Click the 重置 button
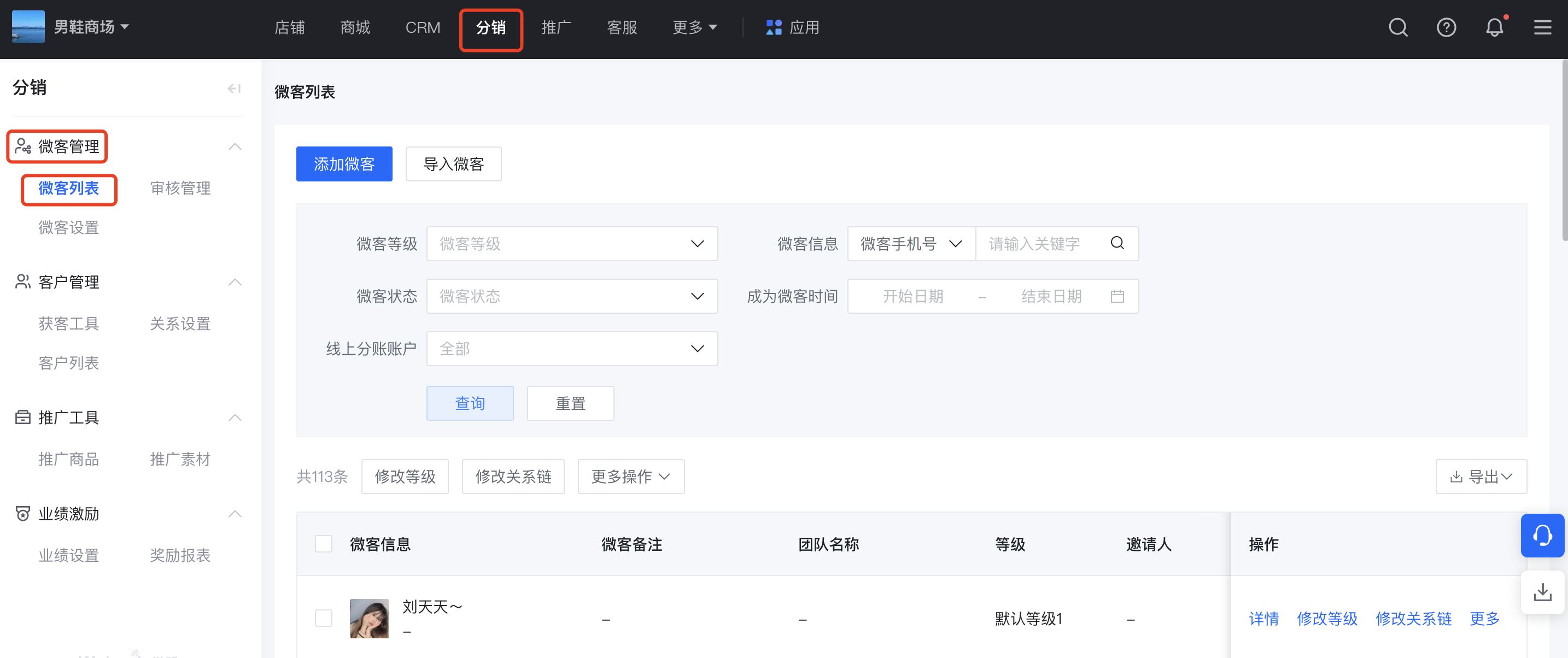 click(570, 403)
